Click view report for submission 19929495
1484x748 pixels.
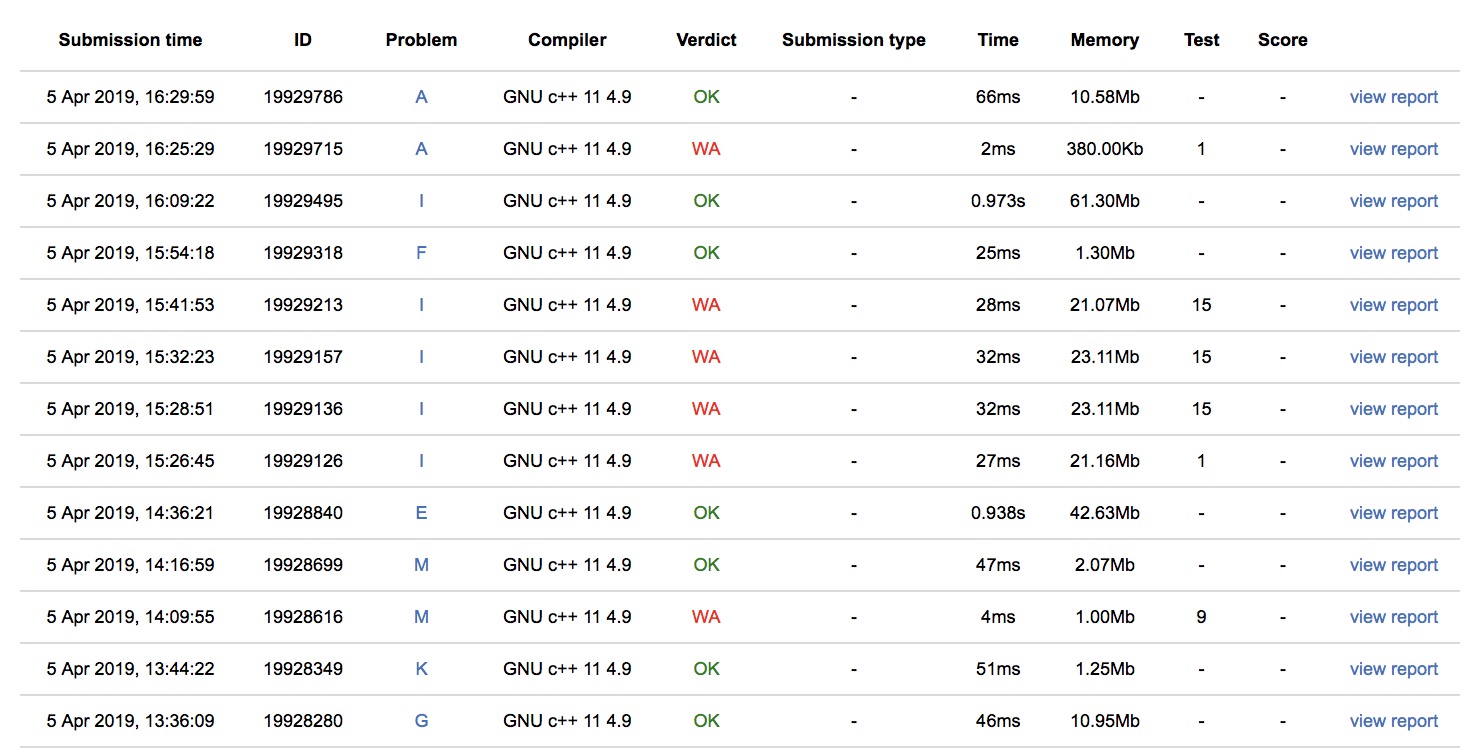tap(1393, 201)
